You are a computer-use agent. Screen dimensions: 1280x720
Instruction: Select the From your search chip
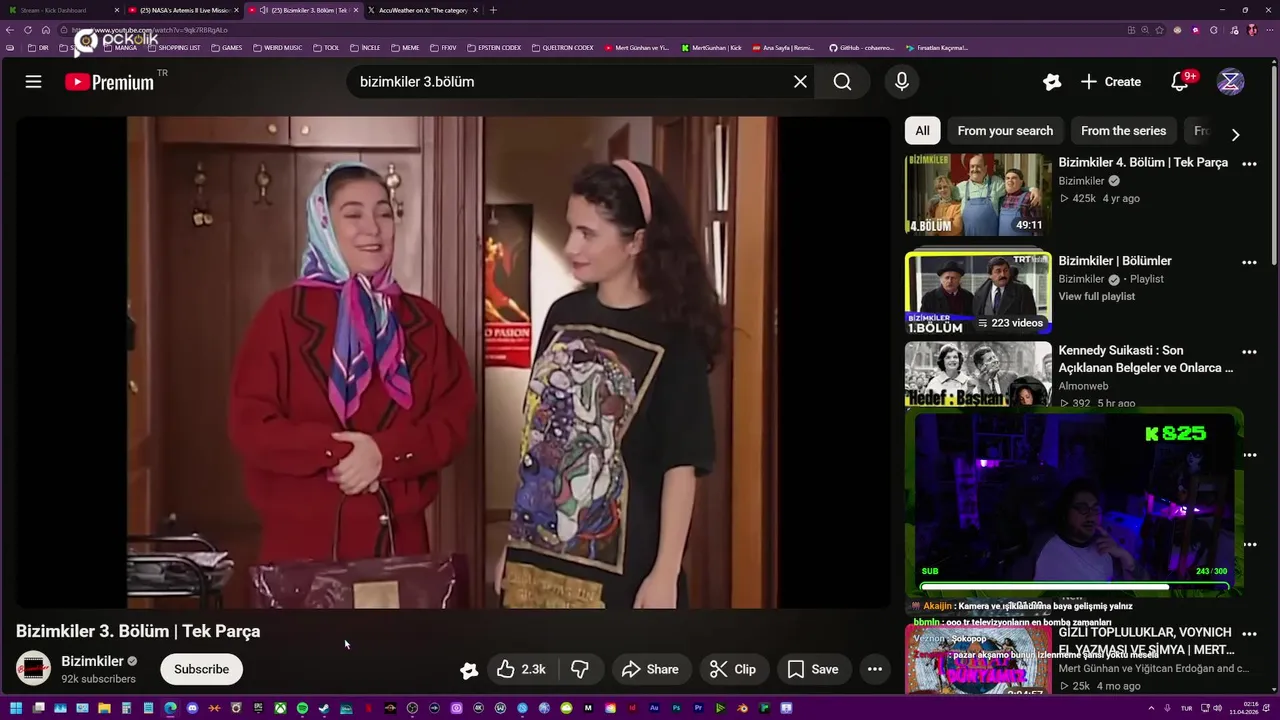tap(1005, 131)
